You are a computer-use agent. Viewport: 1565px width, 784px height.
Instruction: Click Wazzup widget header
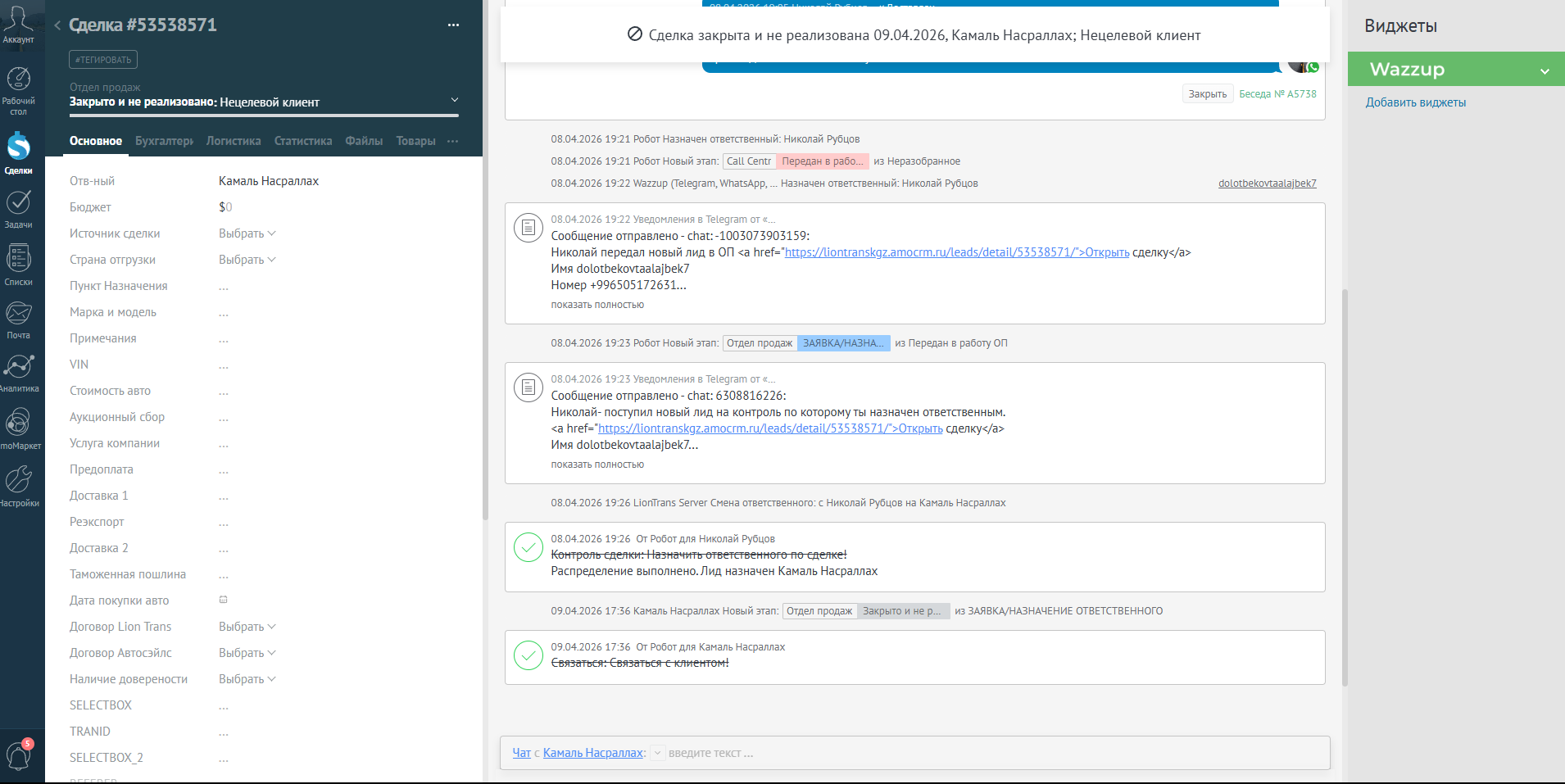pyautogui.click(x=1456, y=70)
